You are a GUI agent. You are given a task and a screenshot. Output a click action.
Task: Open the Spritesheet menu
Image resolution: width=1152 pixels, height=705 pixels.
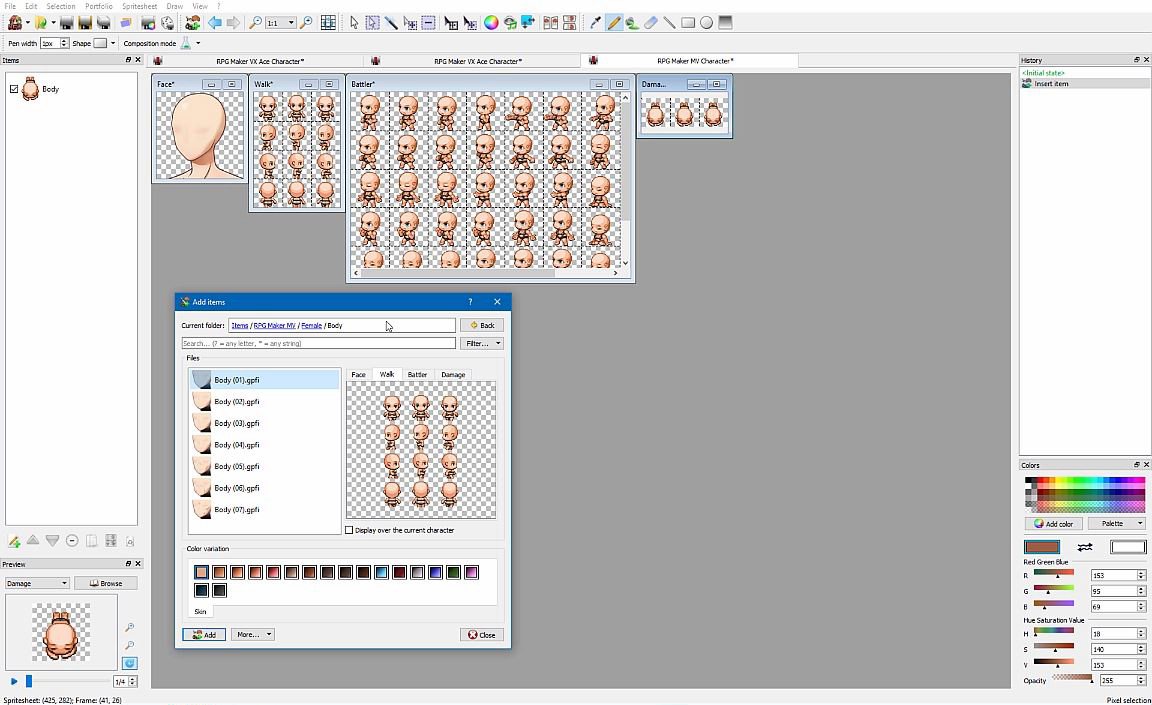(139, 5)
